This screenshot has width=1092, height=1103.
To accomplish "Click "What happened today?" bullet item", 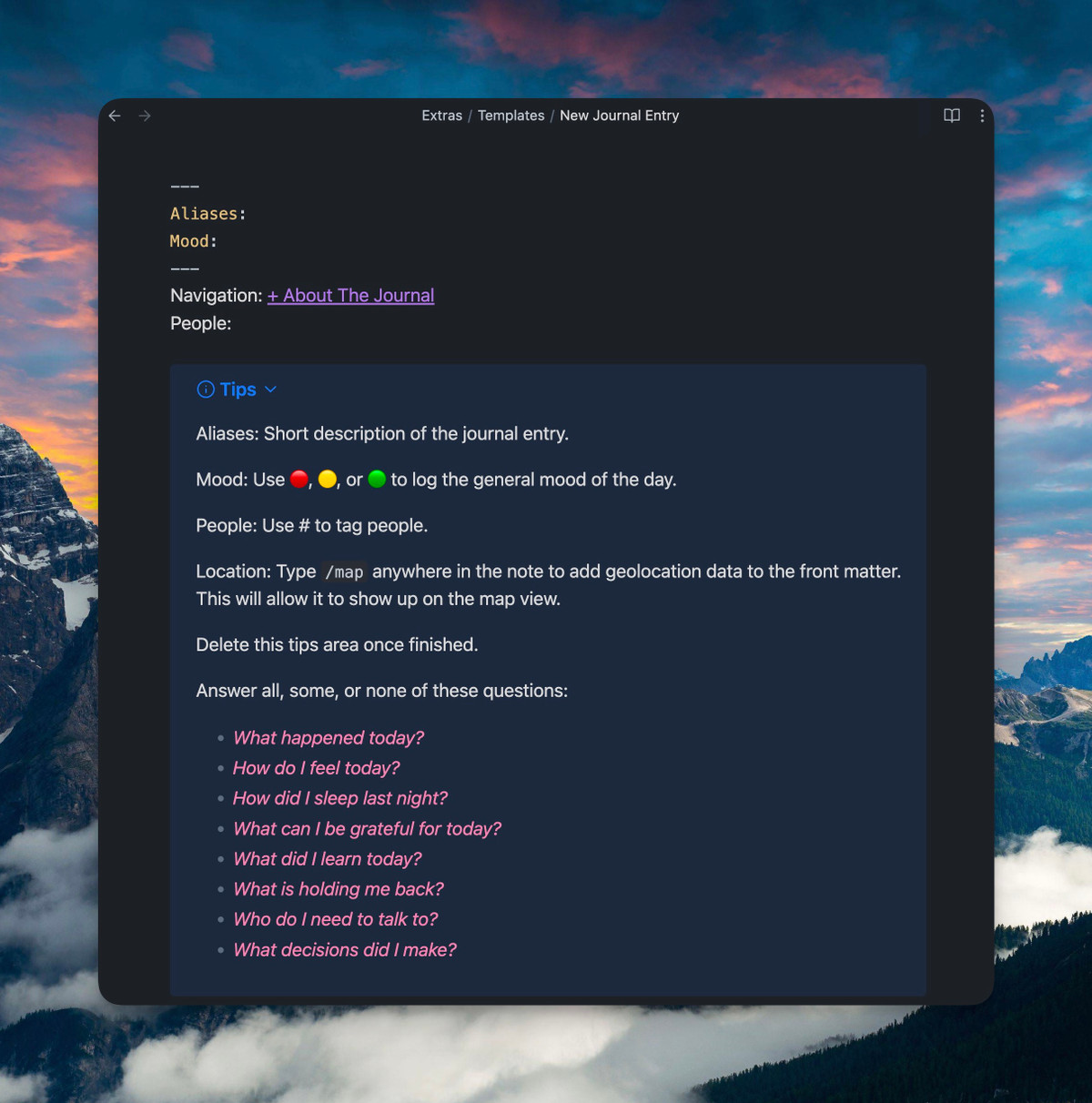I will click(329, 738).
